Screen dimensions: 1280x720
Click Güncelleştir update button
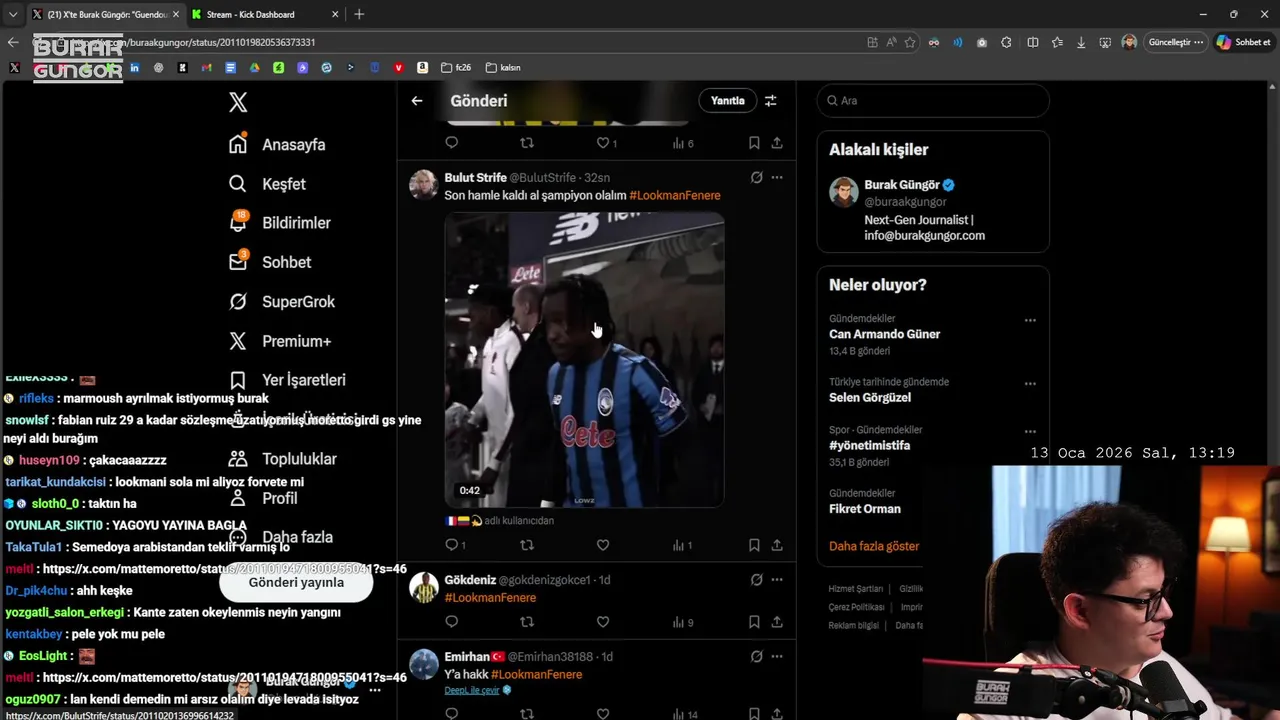coord(1175,42)
